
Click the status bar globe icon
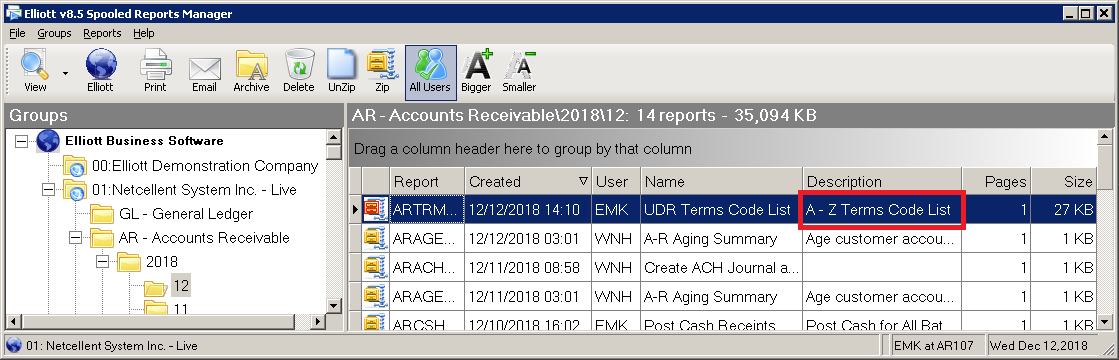(x=14, y=346)
